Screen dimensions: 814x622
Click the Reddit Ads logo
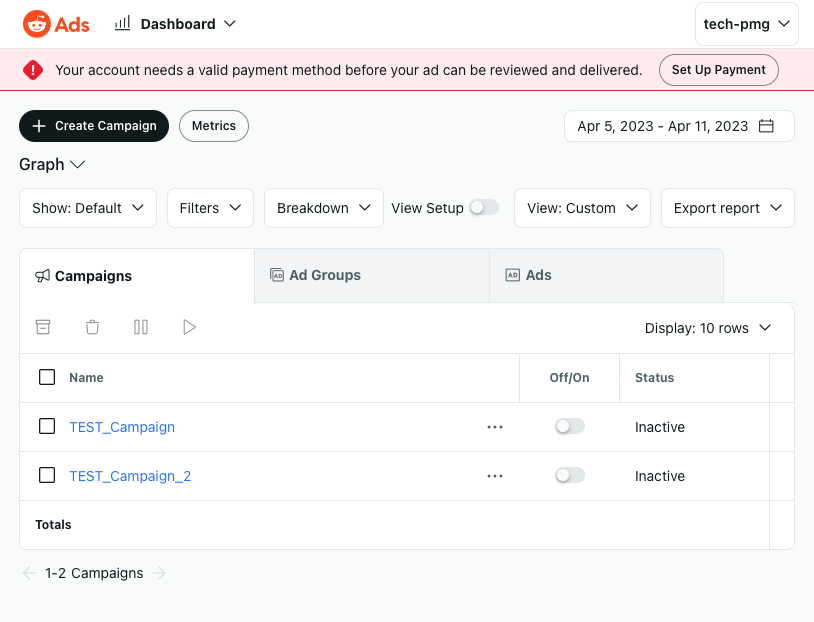[56, 24]
